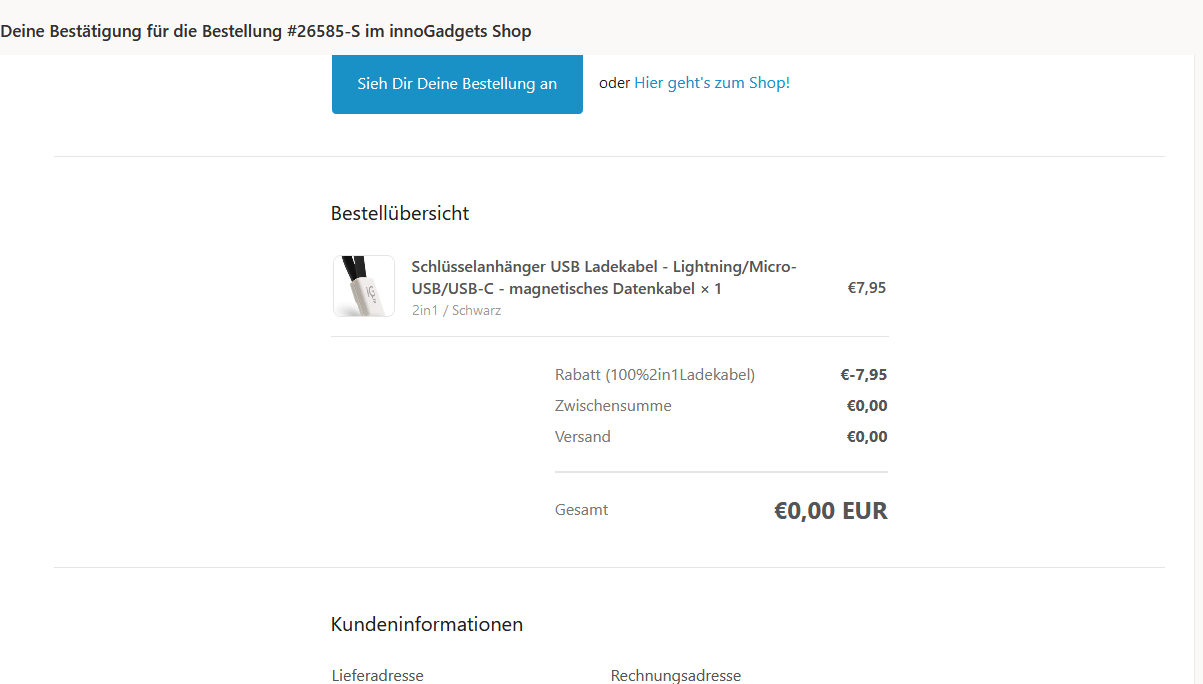The width and height of the screenshot is (1203, 684).
Task: Open the 'Hier geht's zum Shop!' link
Action: (711, 83)
